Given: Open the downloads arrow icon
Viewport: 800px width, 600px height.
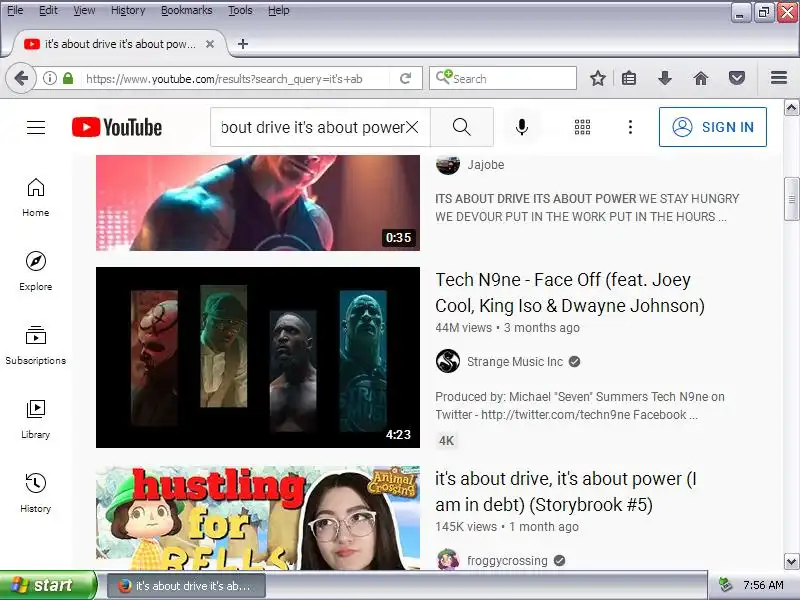Looking at the screenshot, I should click(664, 79).
